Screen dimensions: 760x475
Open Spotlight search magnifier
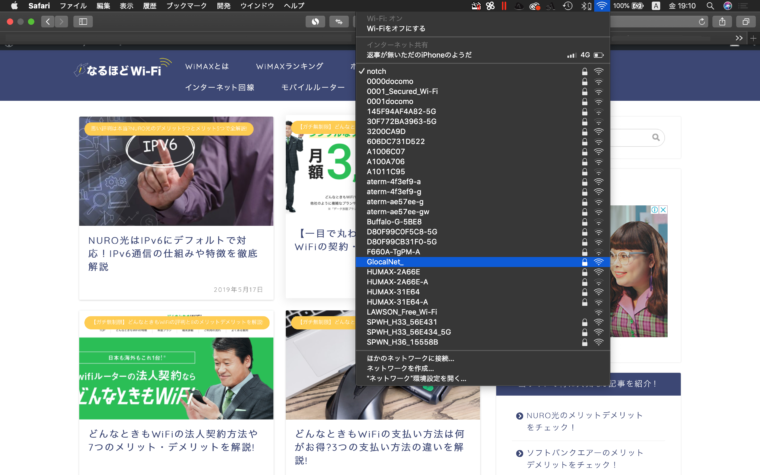click(710, 6)
